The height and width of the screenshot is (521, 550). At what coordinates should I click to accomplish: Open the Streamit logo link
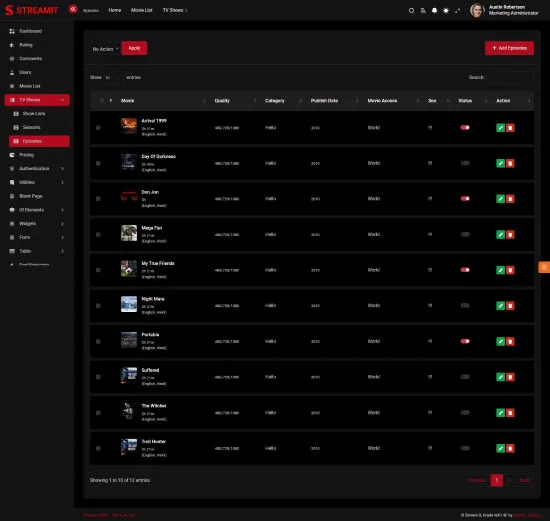[32, 10]
